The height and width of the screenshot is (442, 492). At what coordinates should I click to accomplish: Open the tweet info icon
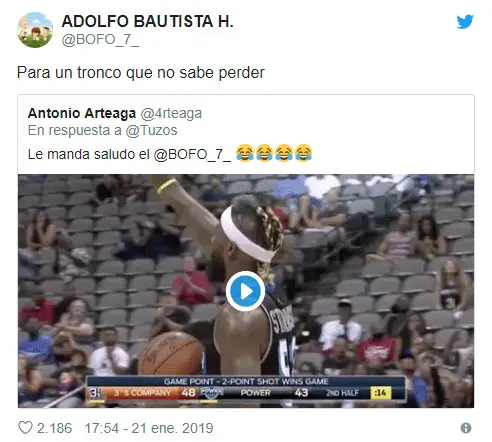pyautogui.click(x=466, y=428)
